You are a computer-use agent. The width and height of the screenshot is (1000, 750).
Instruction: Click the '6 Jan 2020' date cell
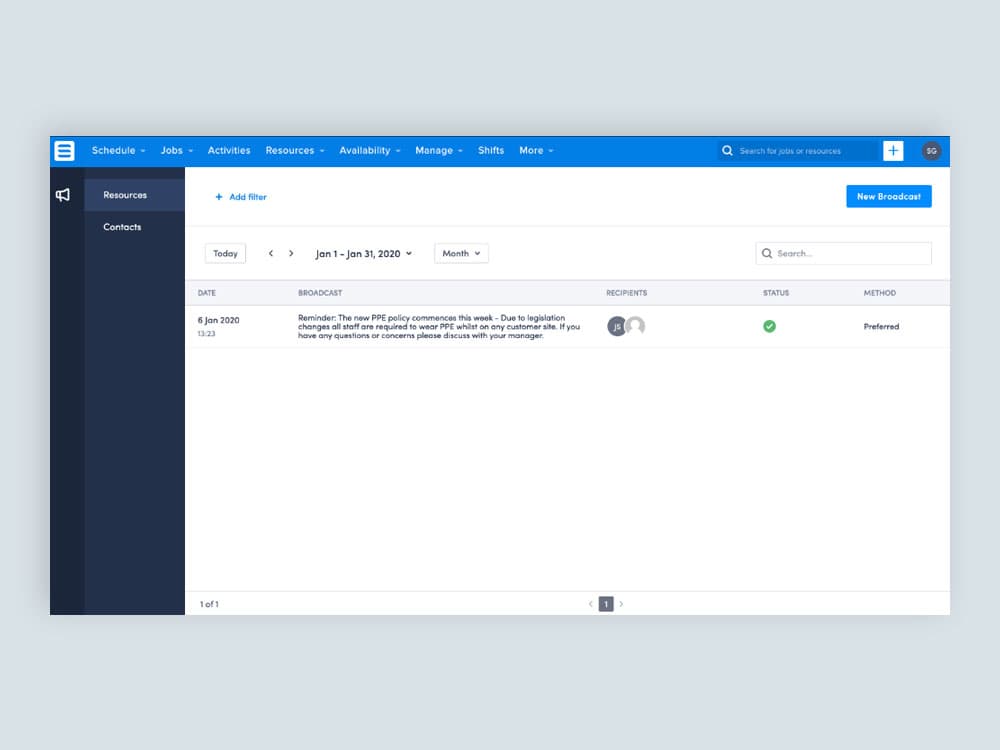[218, 320]
